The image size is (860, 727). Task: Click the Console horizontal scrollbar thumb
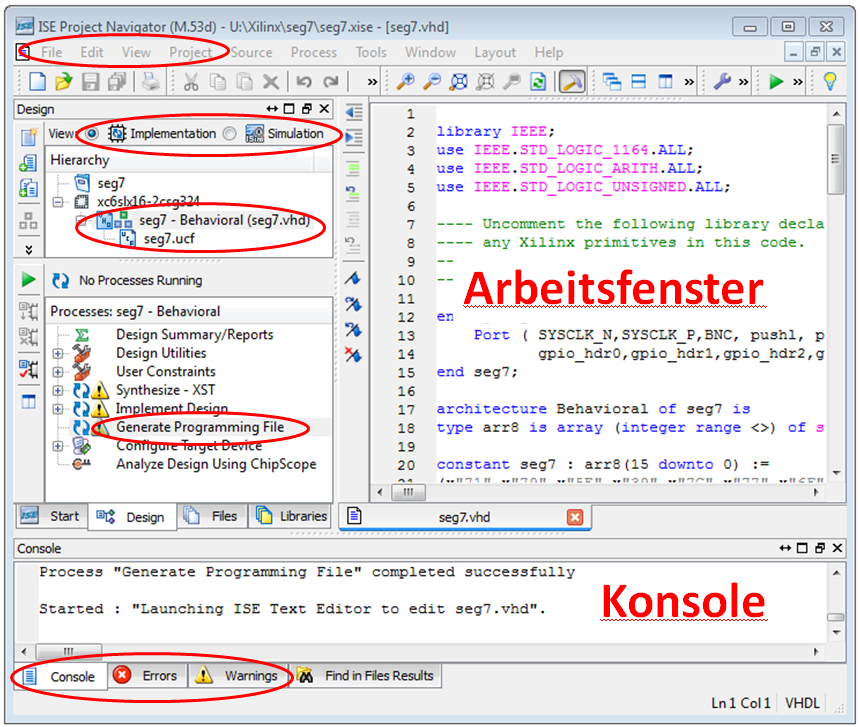coord(69,651)
